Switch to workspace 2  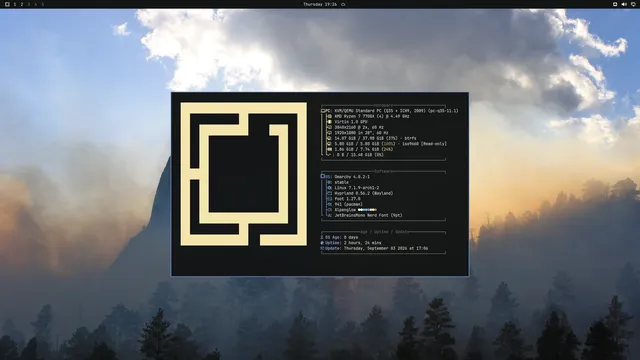tap(22, 4)
